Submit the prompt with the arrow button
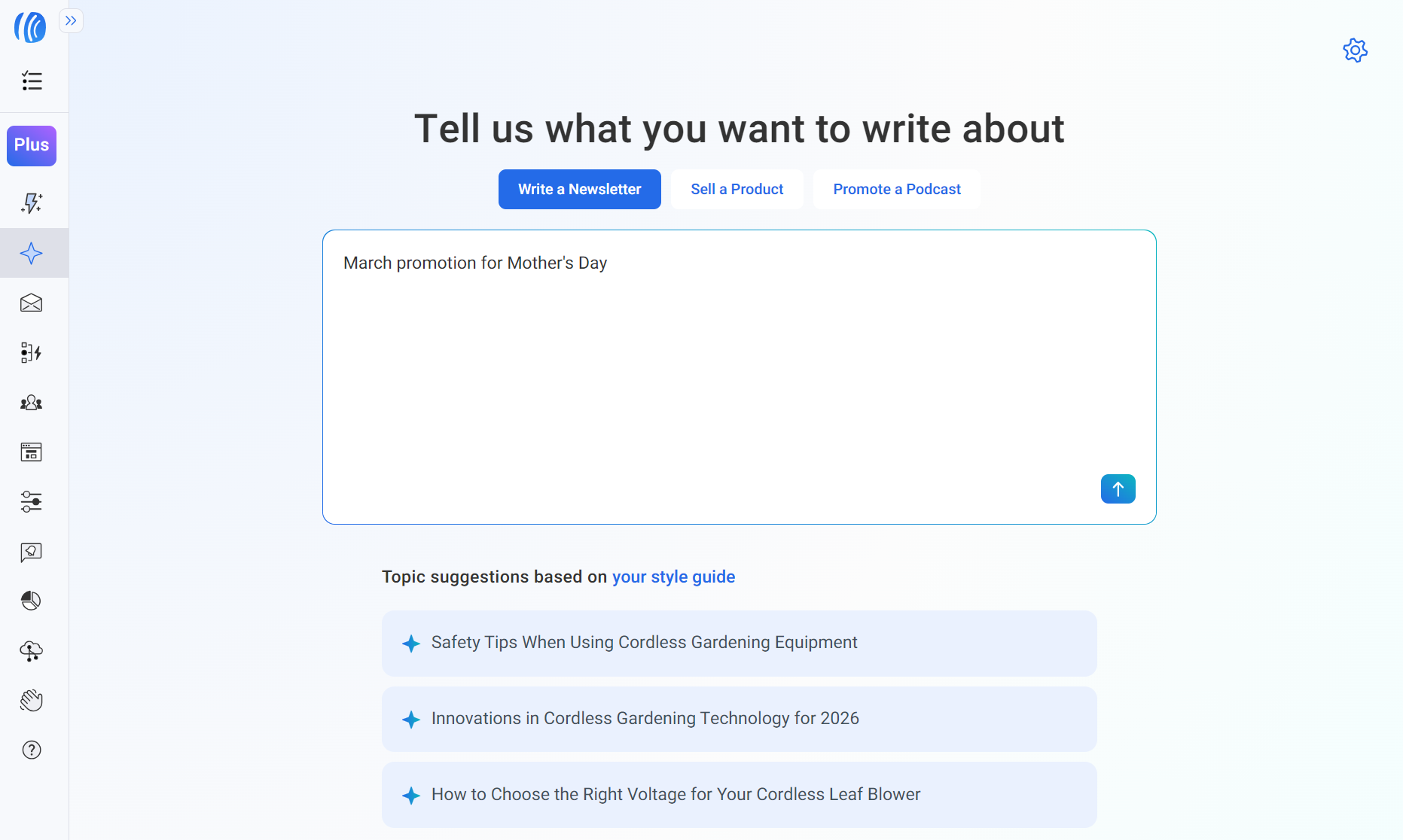 [1118, 488]
